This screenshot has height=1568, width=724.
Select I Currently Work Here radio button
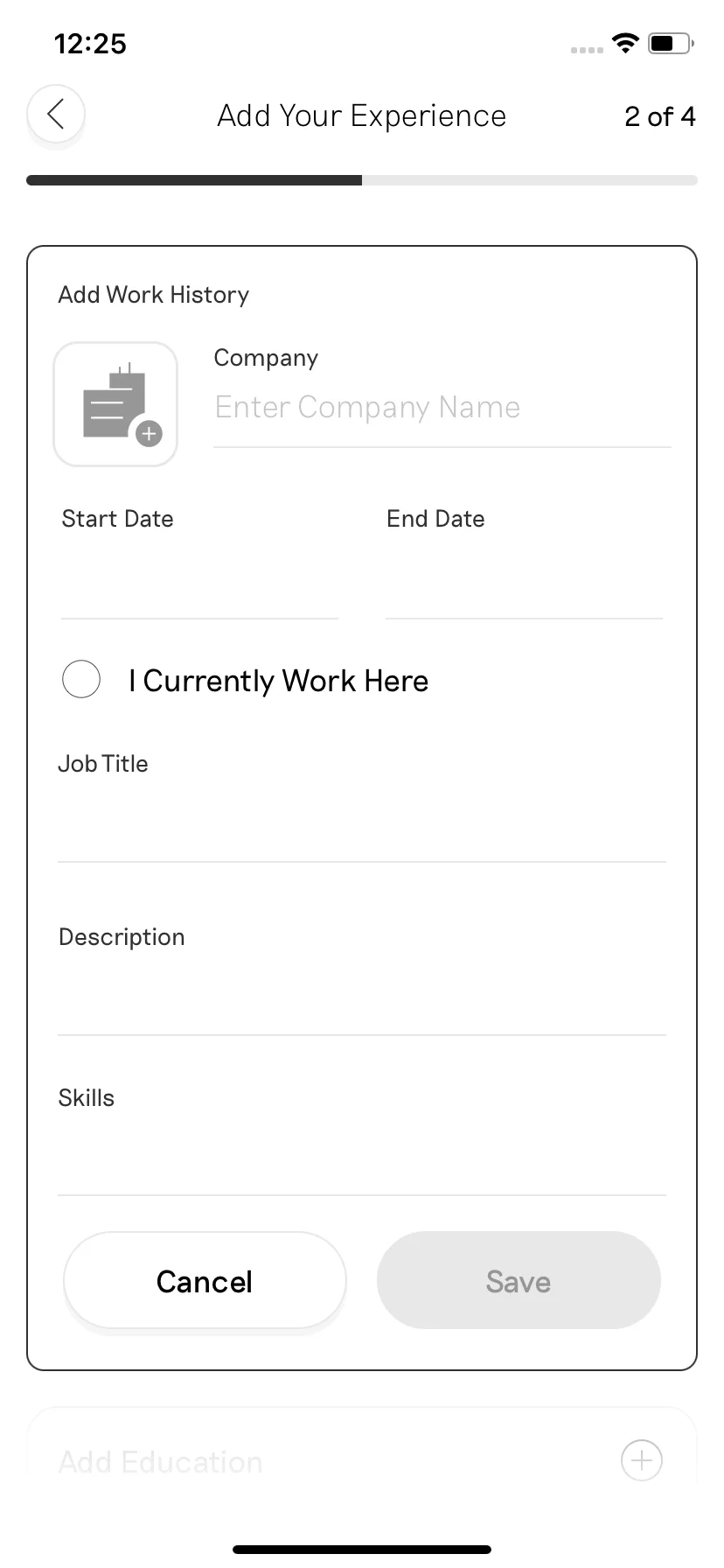(81, 680)
